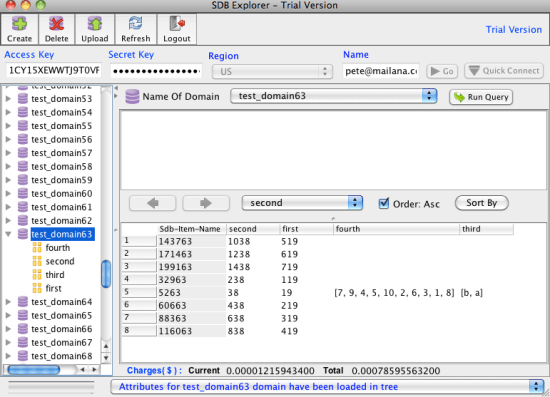Click the fourth column header
The width and height of the screenshot is (550, 397).
[x=396, y=229]
